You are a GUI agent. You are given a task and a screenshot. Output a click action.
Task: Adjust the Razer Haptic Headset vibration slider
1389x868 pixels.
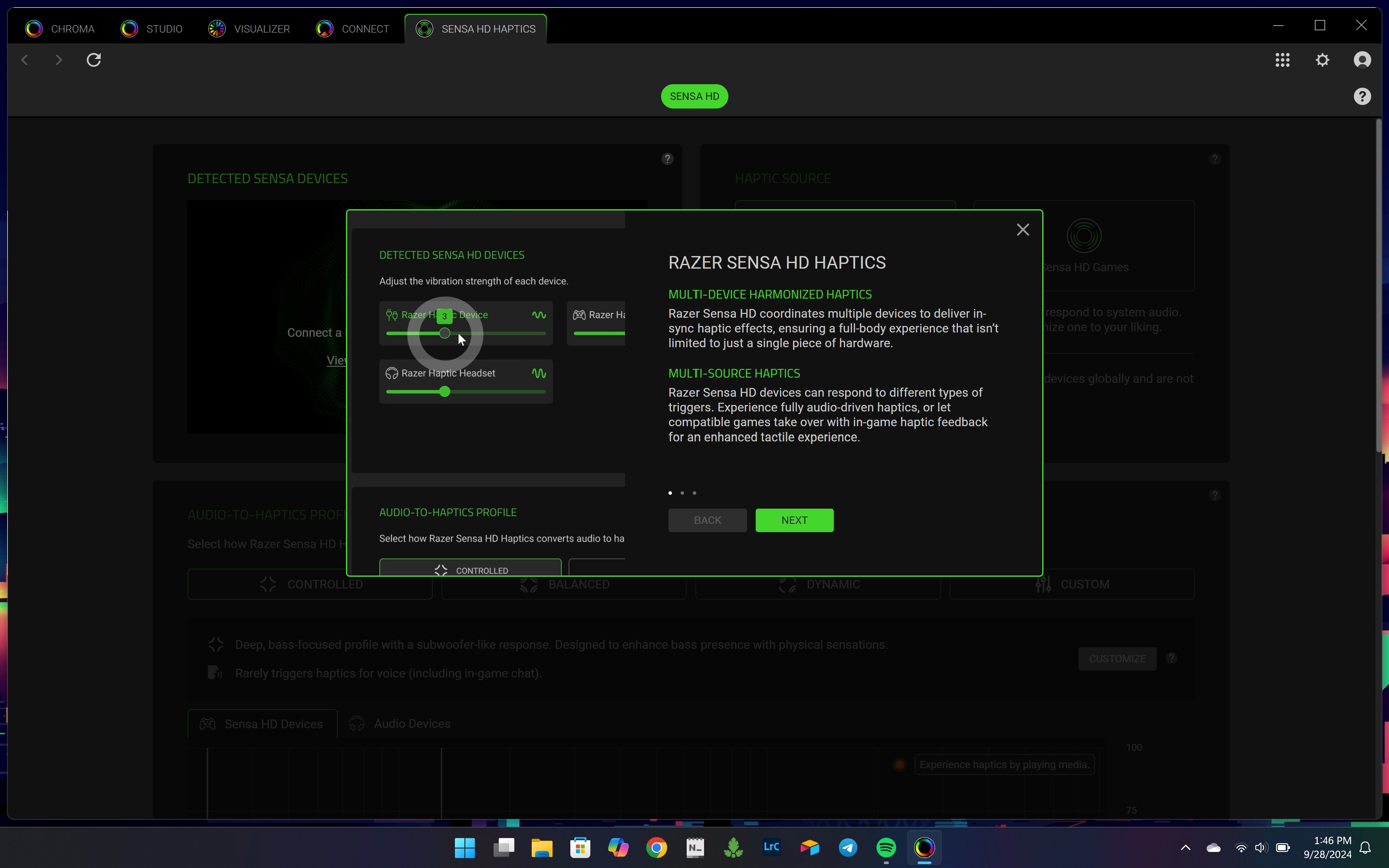[445, 391]
